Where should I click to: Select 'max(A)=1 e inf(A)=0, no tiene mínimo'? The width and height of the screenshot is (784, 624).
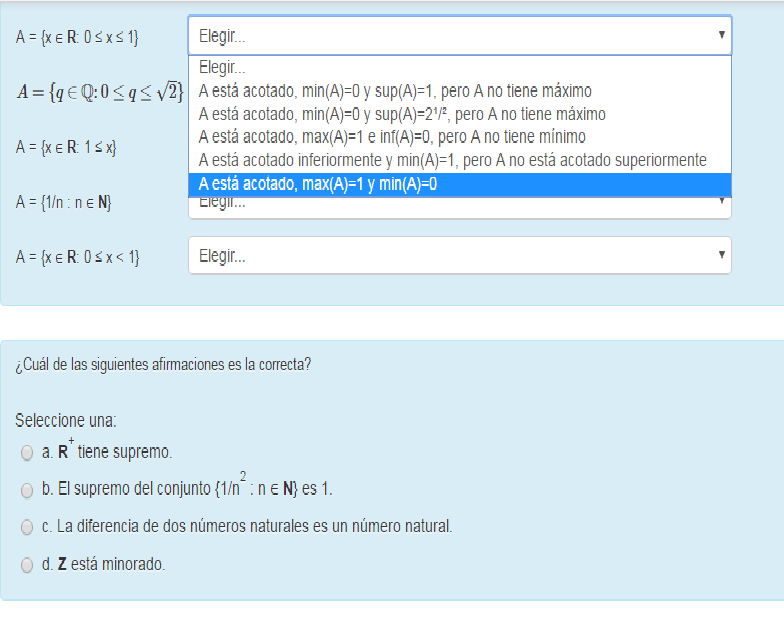(392, 137)
